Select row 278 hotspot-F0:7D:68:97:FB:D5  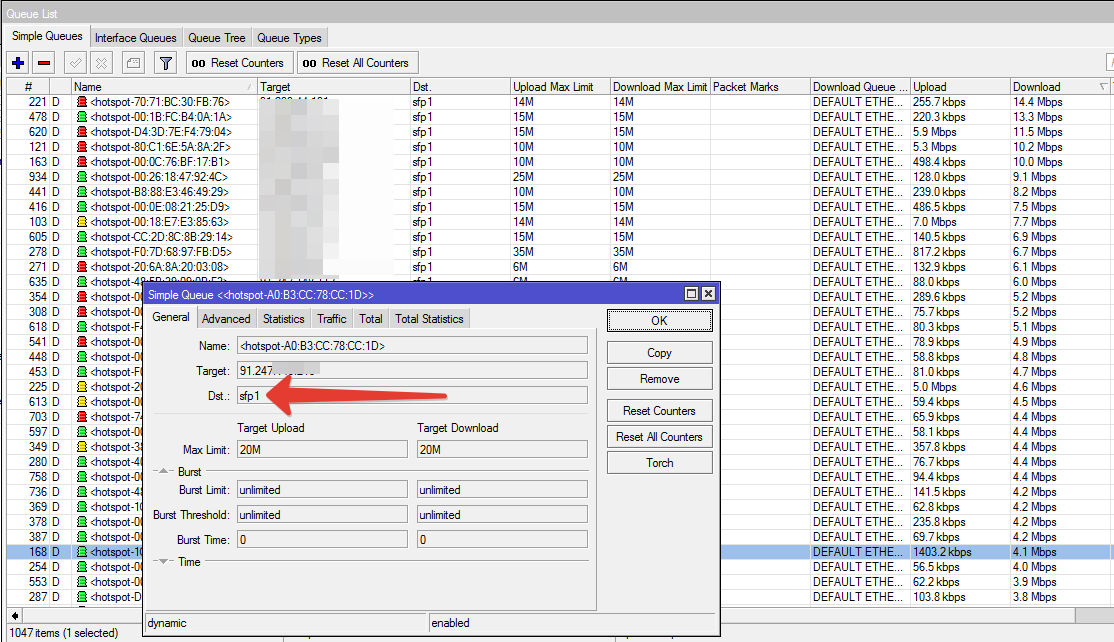click(x=558, y=252)
